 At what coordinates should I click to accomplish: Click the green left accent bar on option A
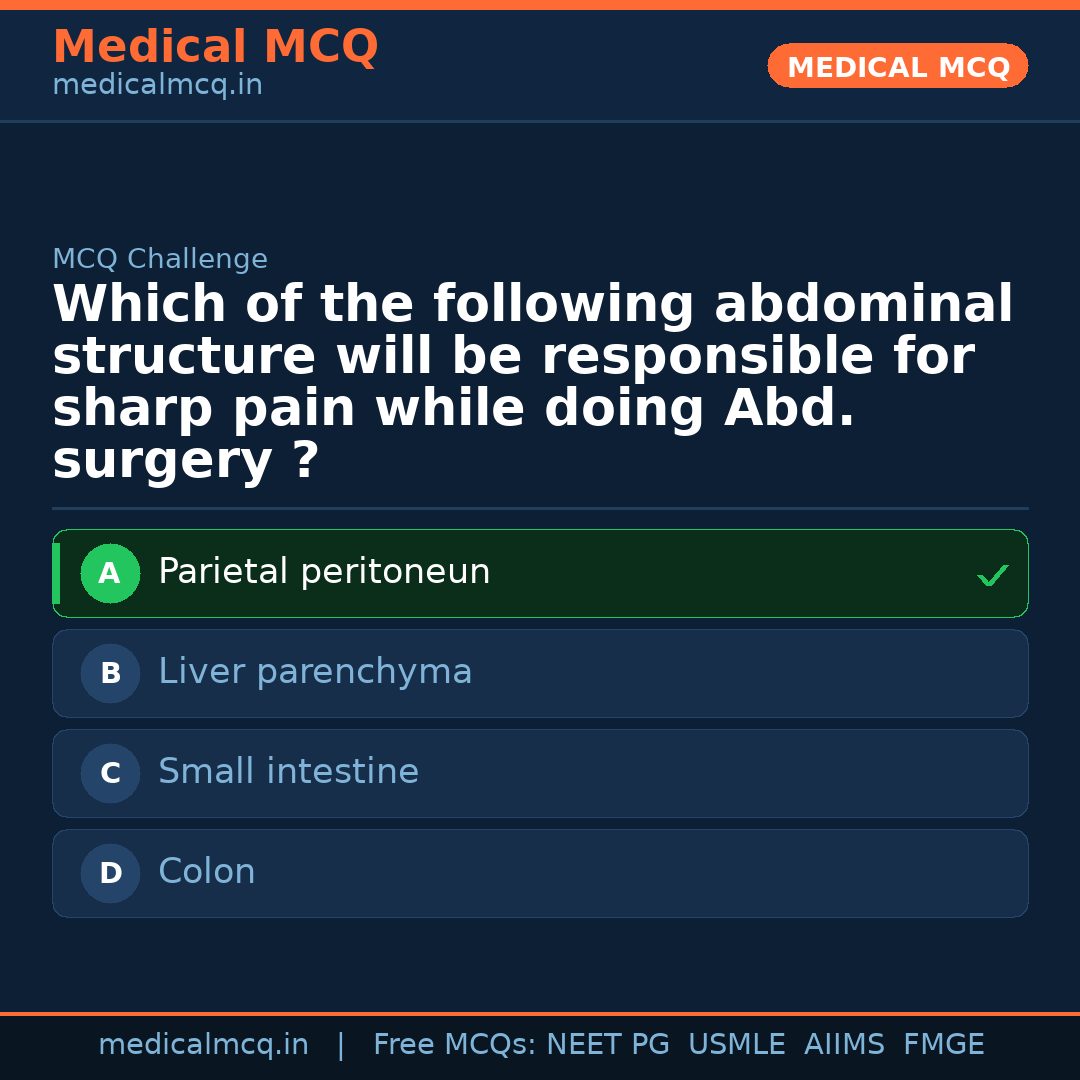(56, 573)
